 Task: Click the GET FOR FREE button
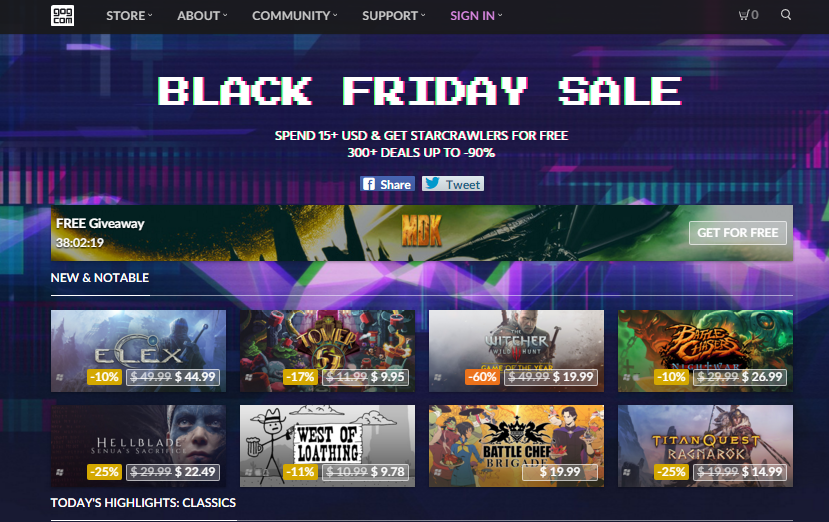[x=738, y=233]
